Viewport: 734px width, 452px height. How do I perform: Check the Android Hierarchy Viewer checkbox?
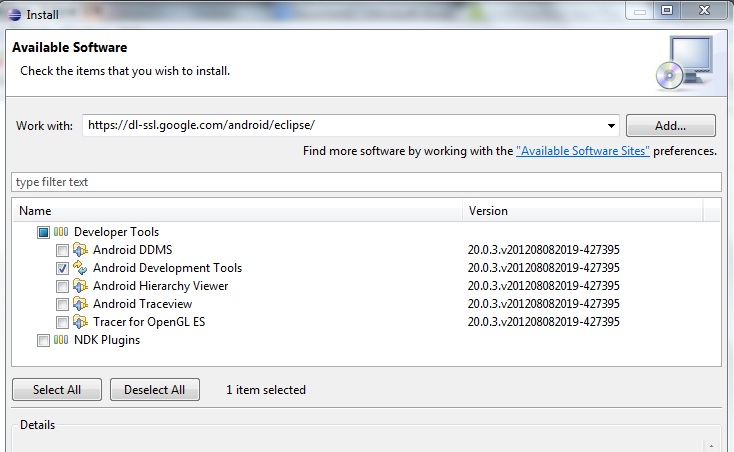pos(62,286)
